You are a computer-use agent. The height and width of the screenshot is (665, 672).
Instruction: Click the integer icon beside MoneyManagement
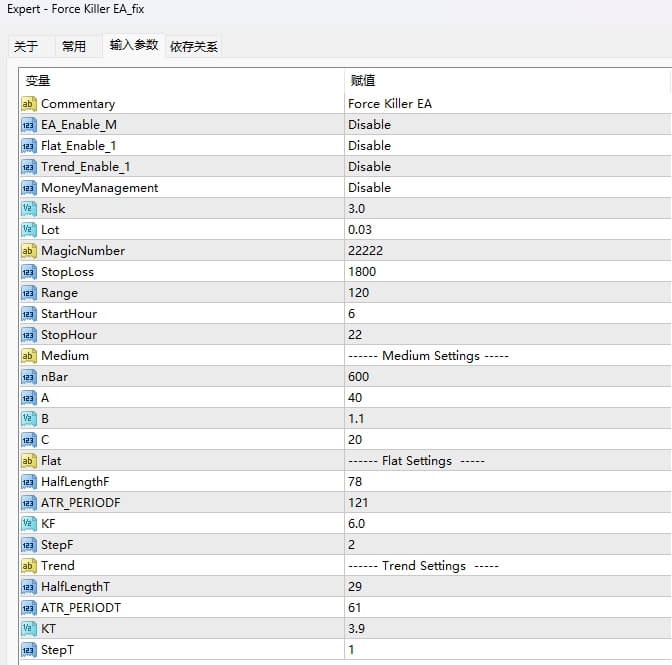pyautogui.click(x=28, y=188)
